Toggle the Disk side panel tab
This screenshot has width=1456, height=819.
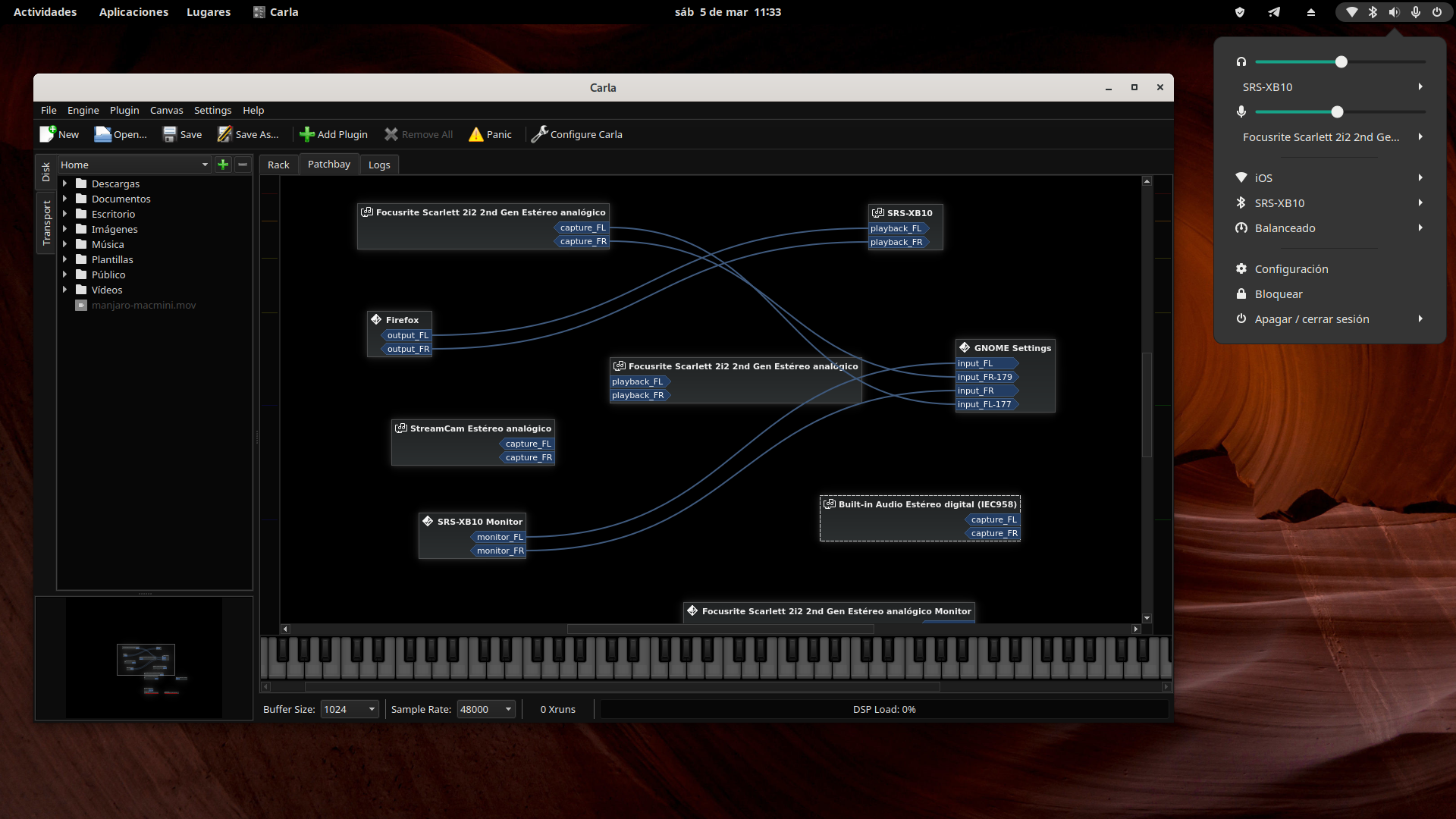click(x=46, y=172)
